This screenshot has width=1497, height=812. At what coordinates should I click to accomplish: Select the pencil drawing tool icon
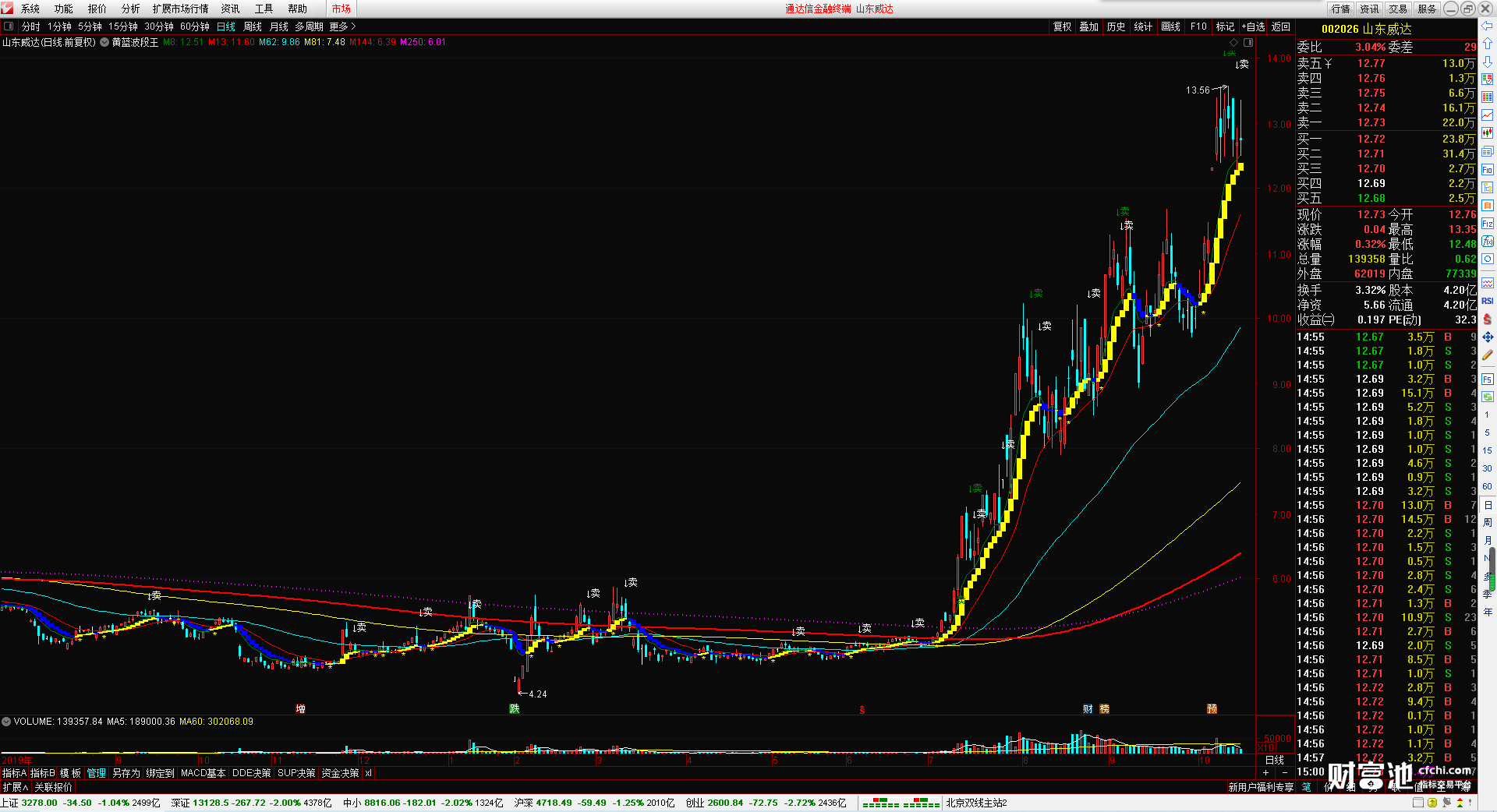click(x=1488, y=355)
